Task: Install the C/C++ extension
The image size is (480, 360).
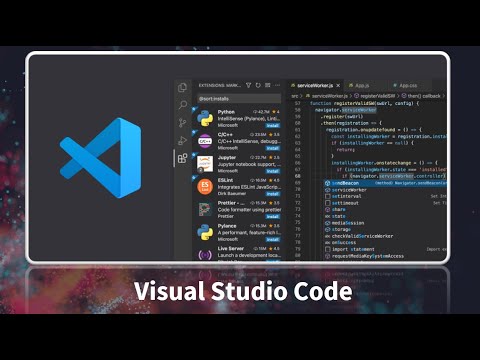Action: pyautogui.click(x=273, y=148)
